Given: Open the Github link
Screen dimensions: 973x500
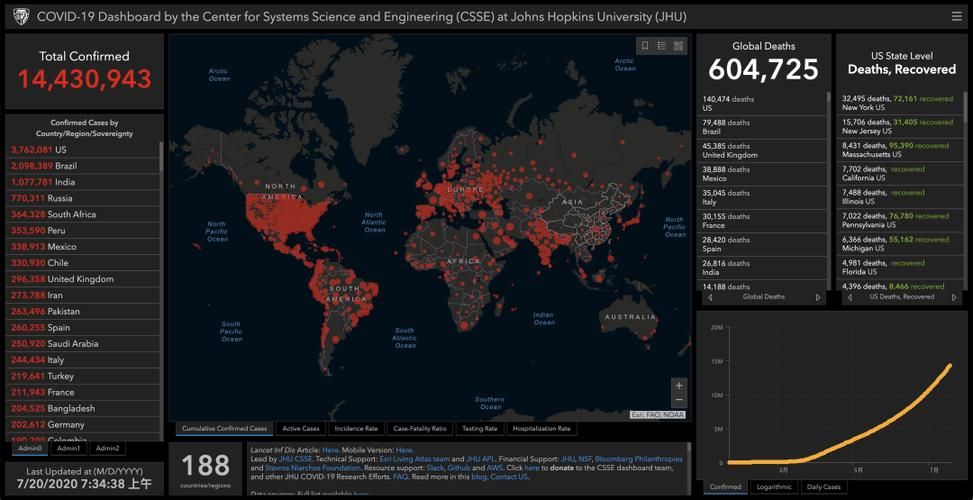Looking at the screenshot, I should click(459, 468).
